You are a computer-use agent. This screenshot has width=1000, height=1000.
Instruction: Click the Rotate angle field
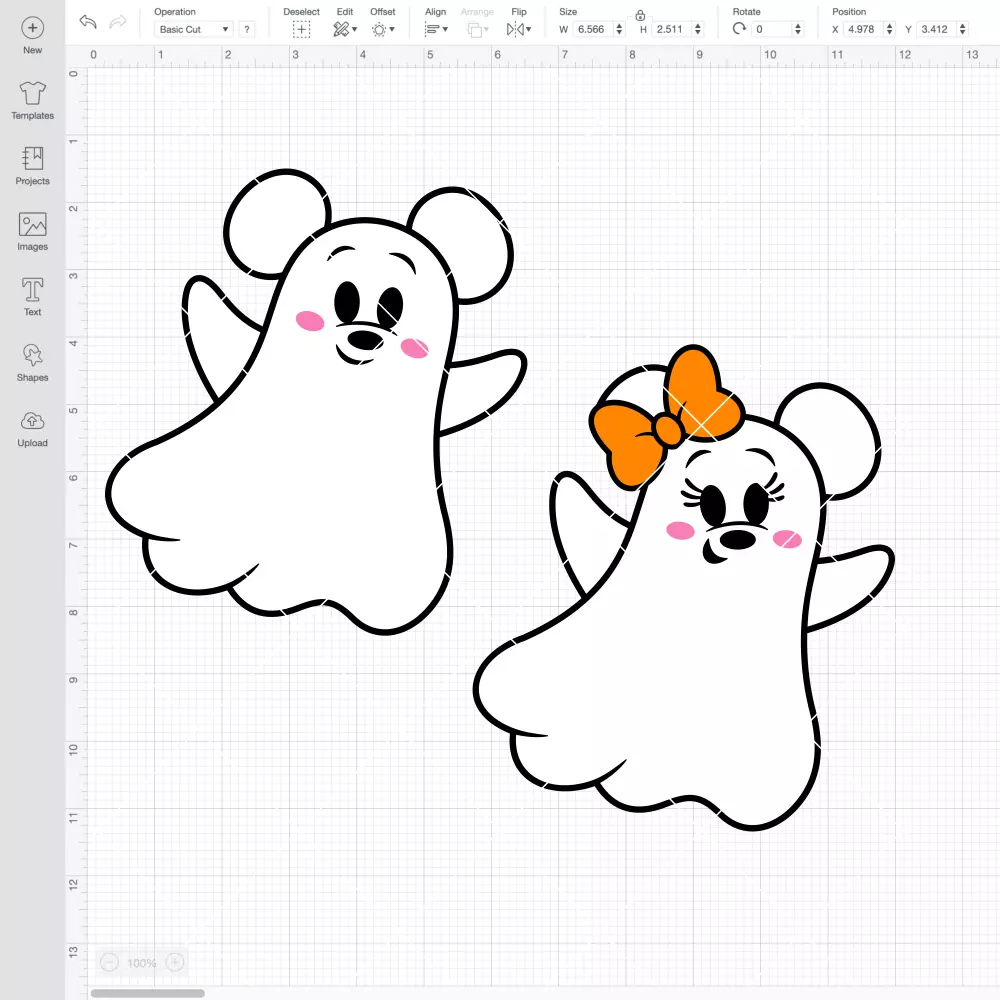coord(771,29)
